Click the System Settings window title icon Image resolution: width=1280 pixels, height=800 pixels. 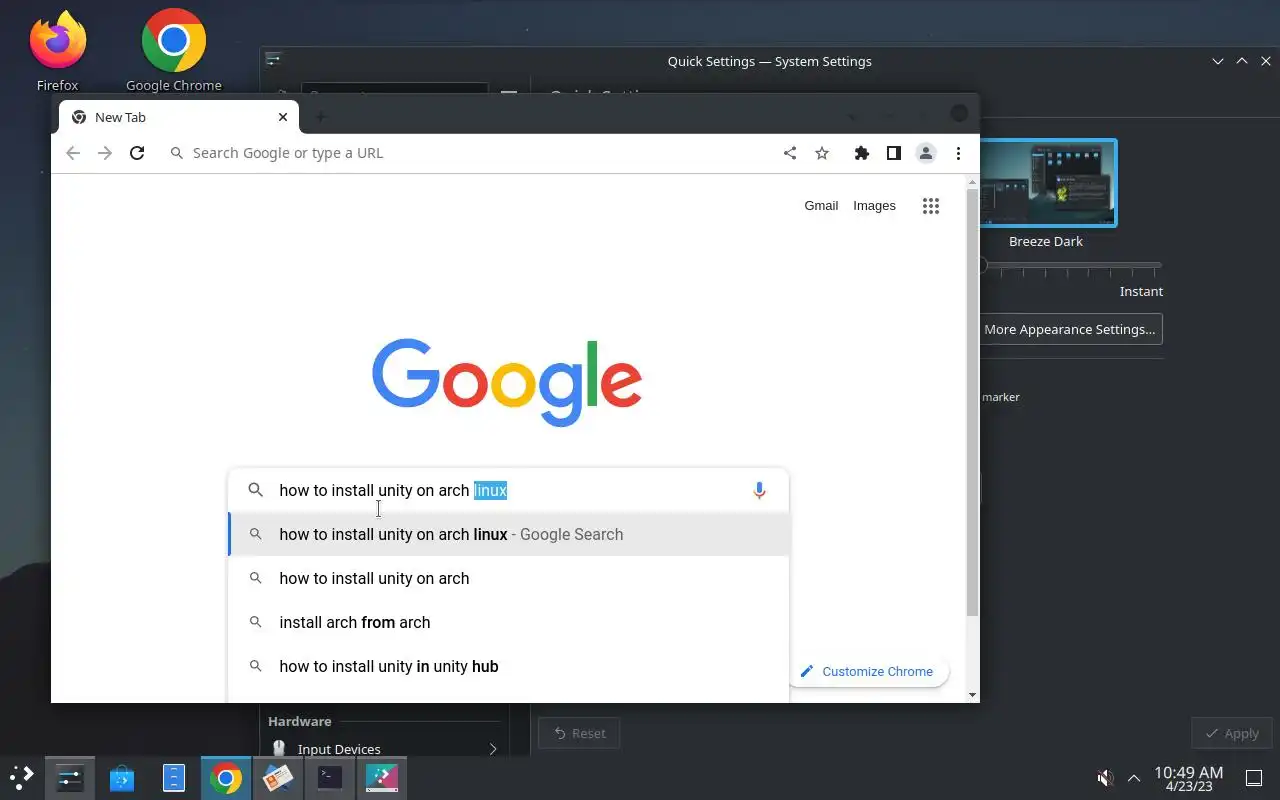[x=274, y=60]
